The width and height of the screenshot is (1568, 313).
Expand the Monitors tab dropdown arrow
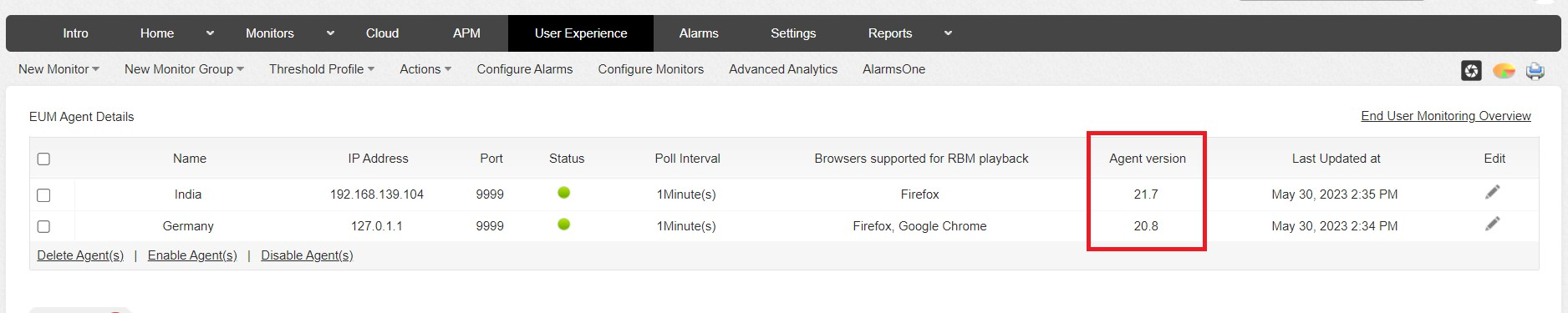tap(330, 33)
